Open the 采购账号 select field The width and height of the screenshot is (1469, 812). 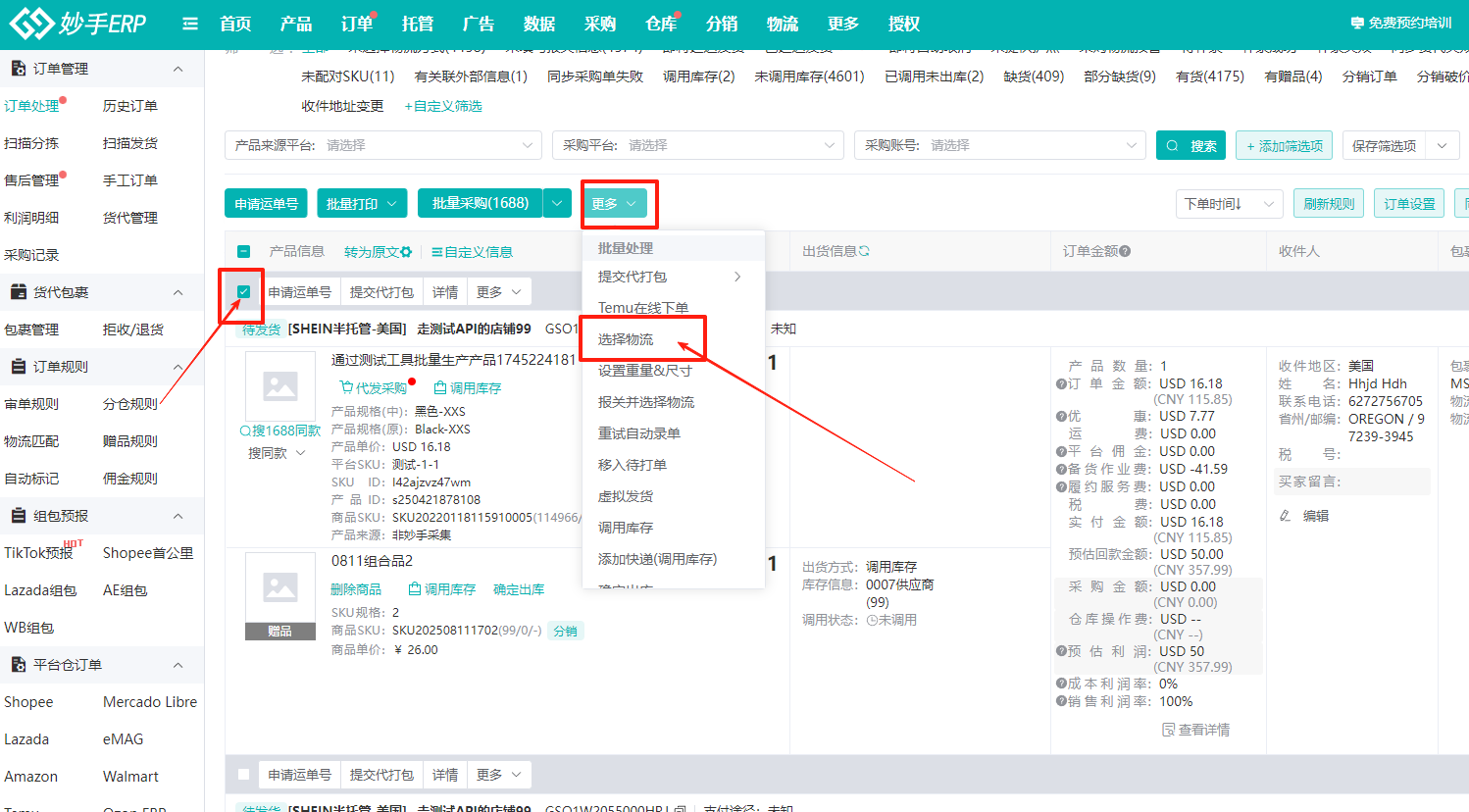pyautogui.click(x=999, y=145)
